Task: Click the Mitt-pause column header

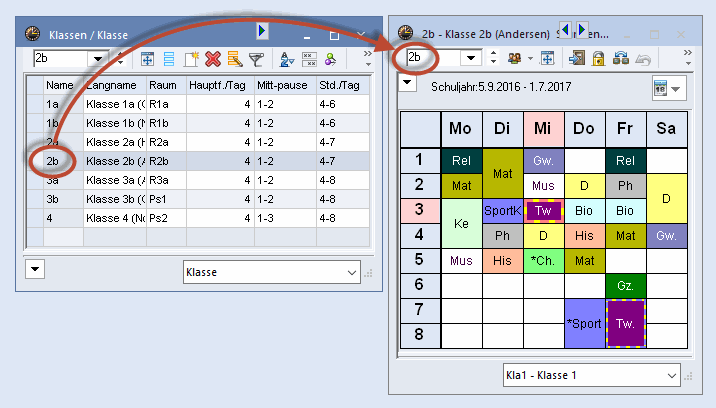Action: click(285, 85)
